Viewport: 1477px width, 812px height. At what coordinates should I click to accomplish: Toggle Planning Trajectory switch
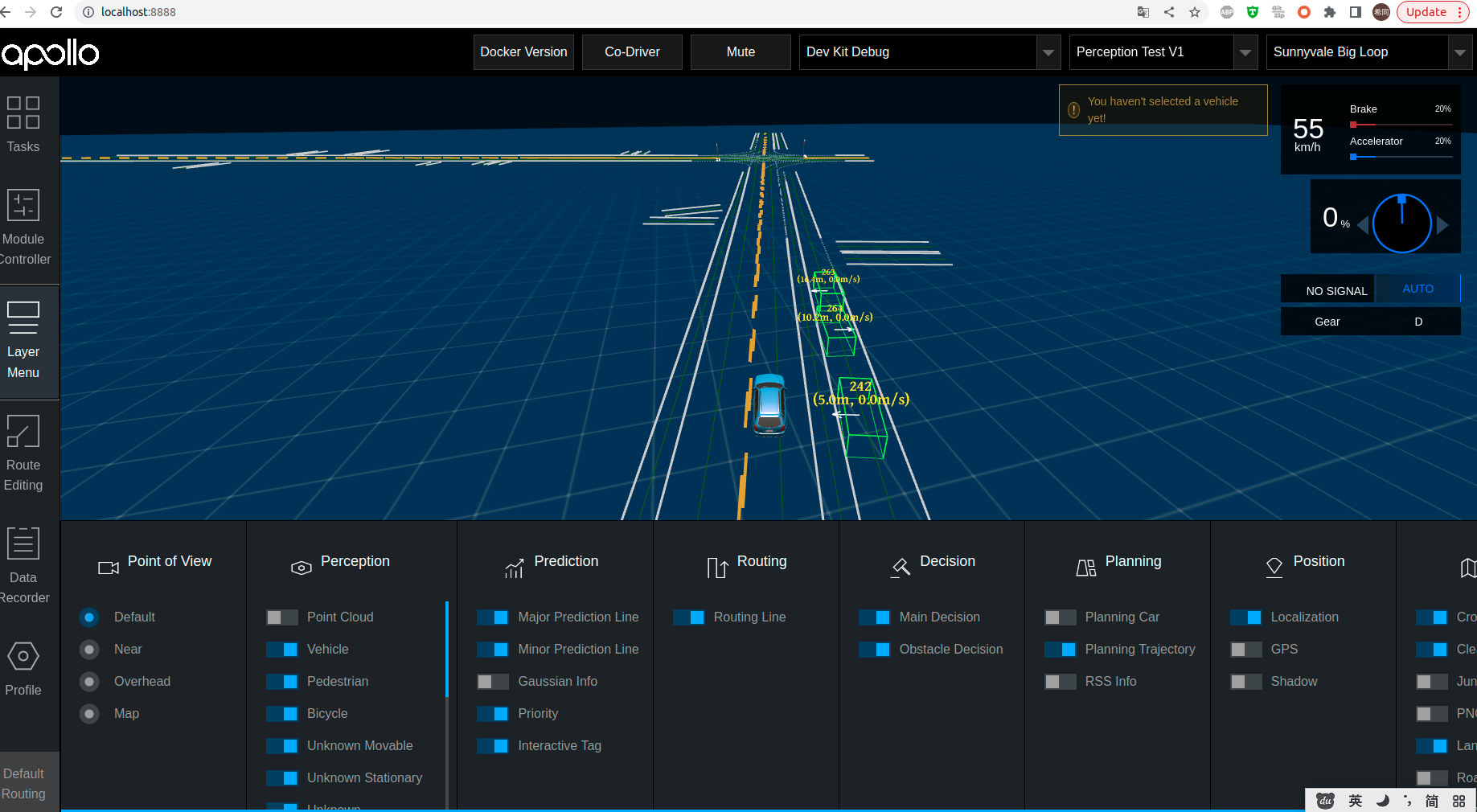[1061, 650]
